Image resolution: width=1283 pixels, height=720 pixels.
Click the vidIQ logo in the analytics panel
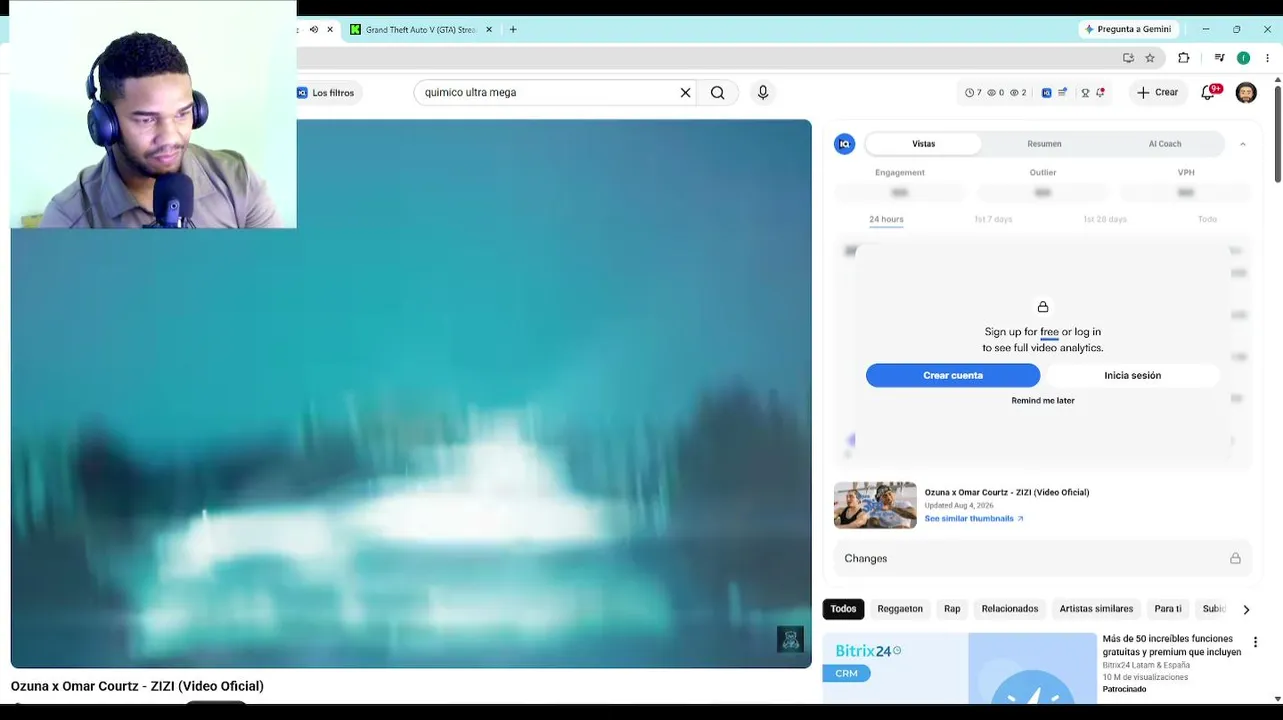[x=845, y=144]
